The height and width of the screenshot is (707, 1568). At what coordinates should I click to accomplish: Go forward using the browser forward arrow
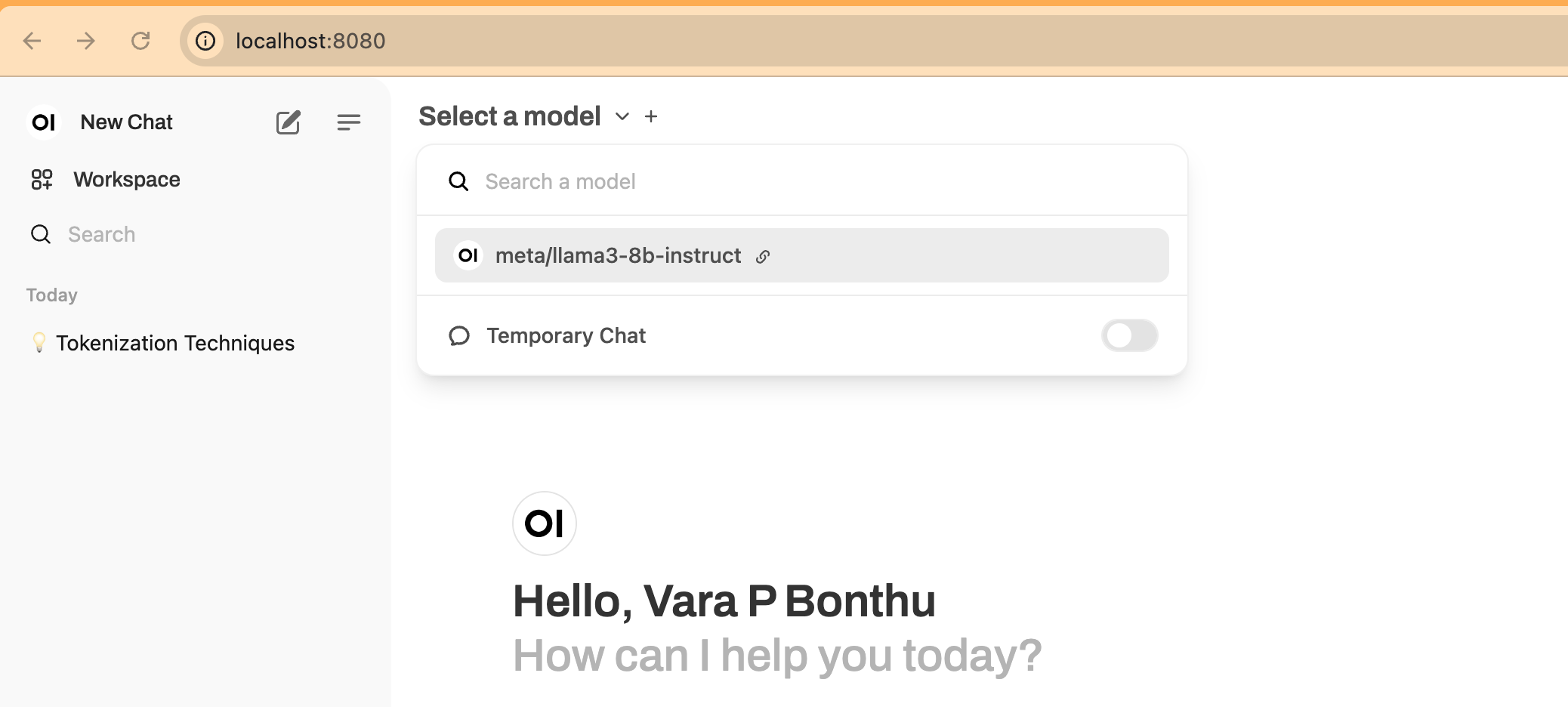pyautogui.click(x=86, y=41)
